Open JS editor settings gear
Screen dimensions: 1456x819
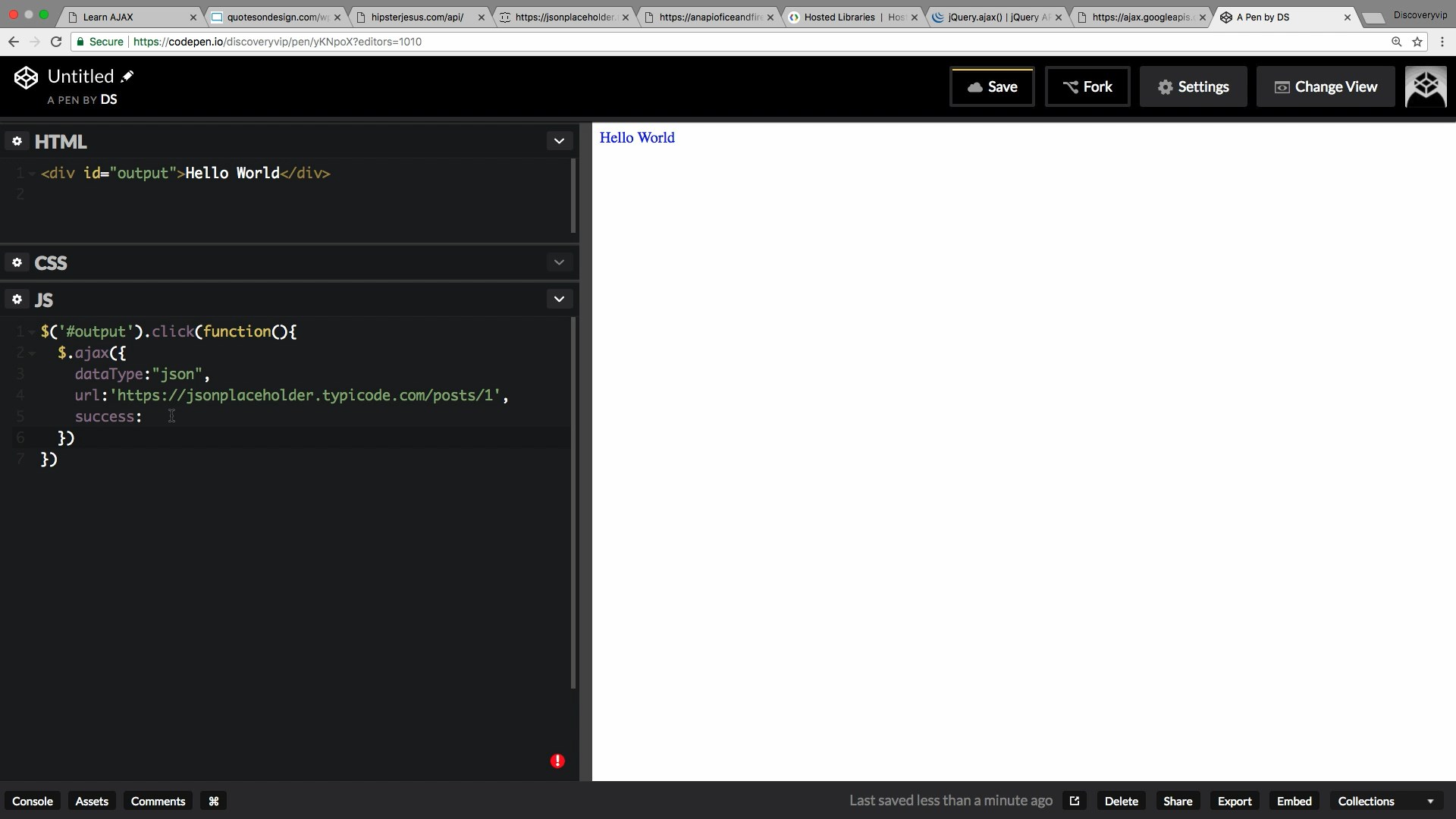tap(17, 300)
